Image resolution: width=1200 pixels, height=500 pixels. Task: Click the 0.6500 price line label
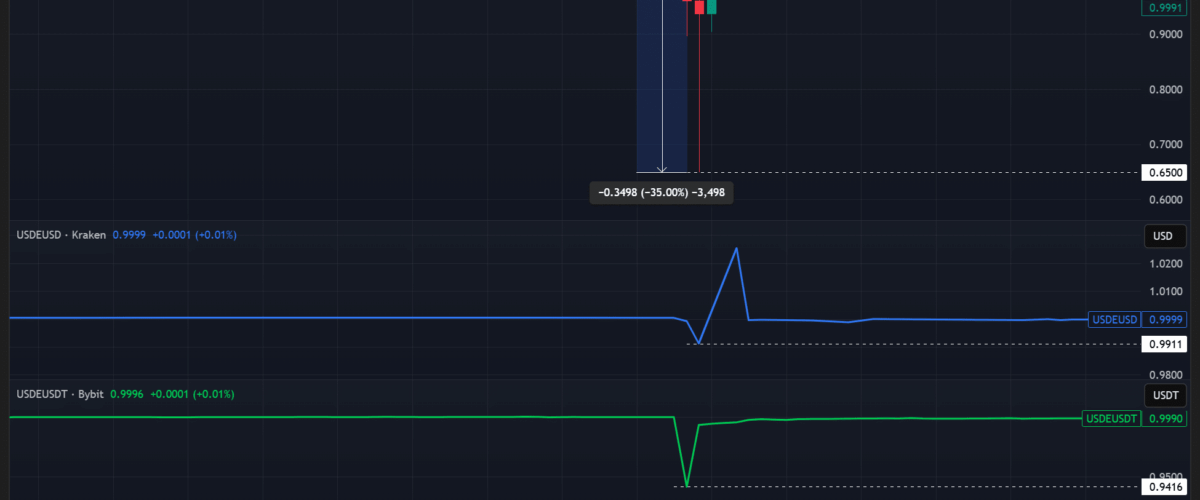click(x=1164, y=173)
